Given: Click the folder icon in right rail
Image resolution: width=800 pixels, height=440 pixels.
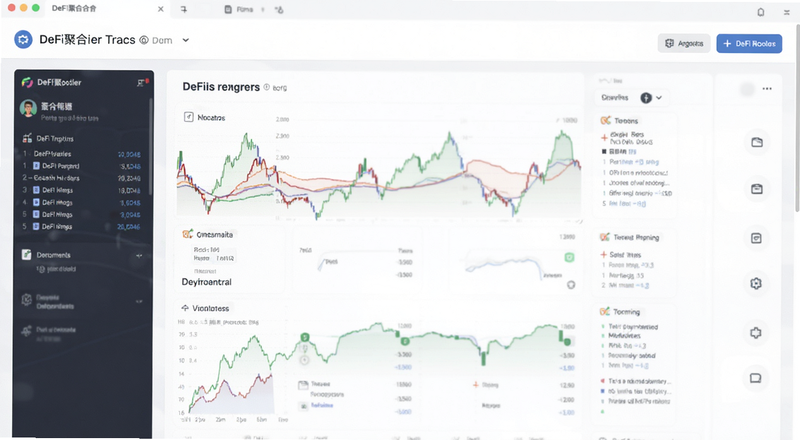Looking at the screenshot, I should (757, 142).
